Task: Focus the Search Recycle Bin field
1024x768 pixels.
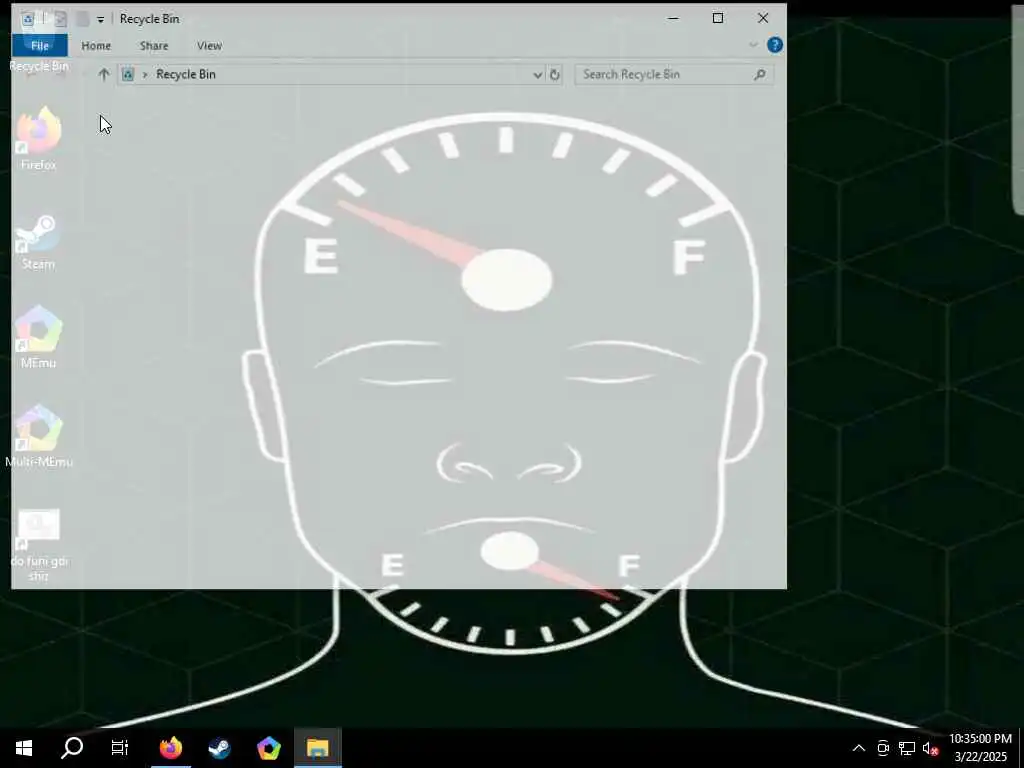Action: 674,74
